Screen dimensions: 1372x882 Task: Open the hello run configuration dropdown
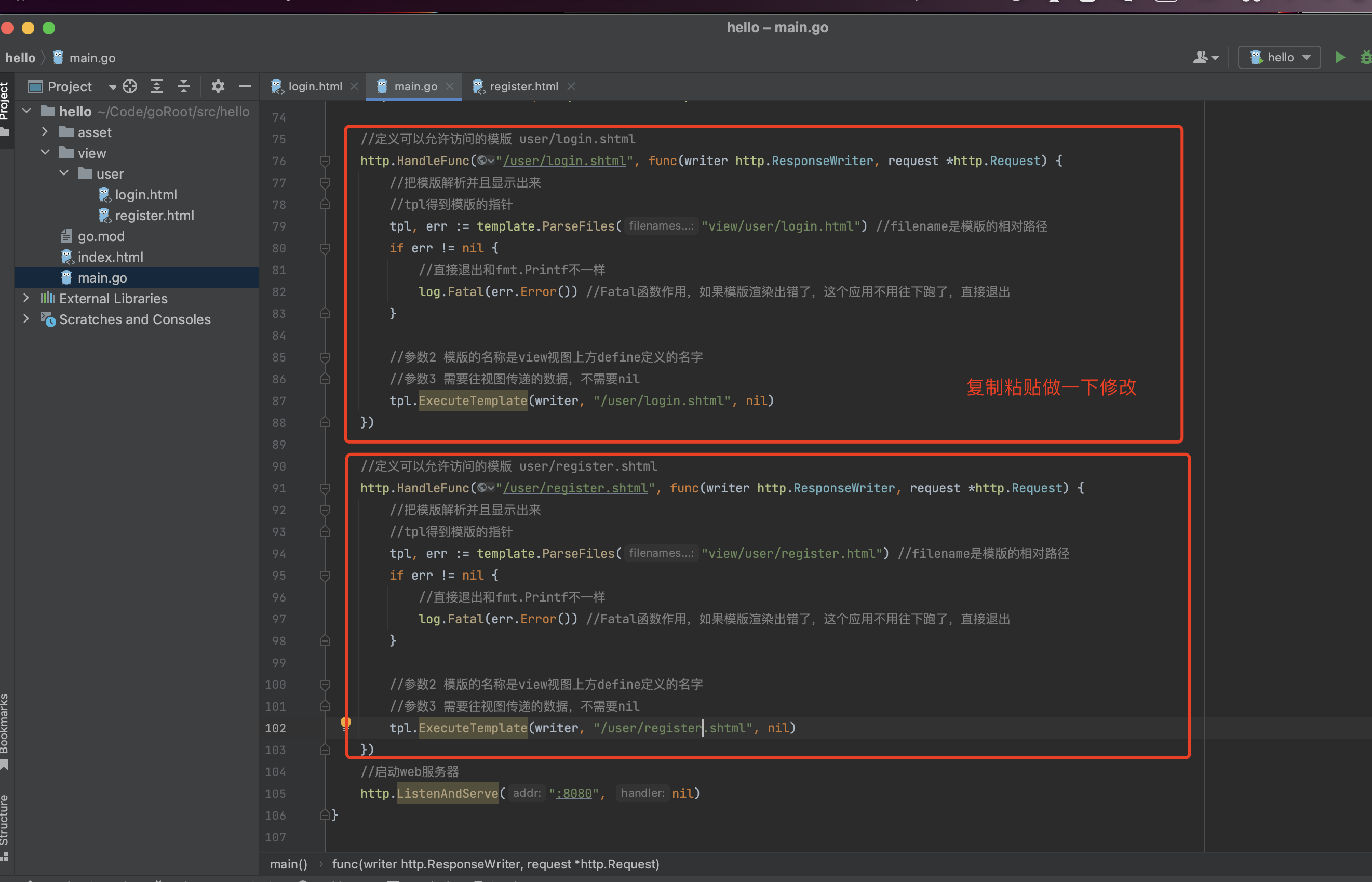tap(1279, 57)
